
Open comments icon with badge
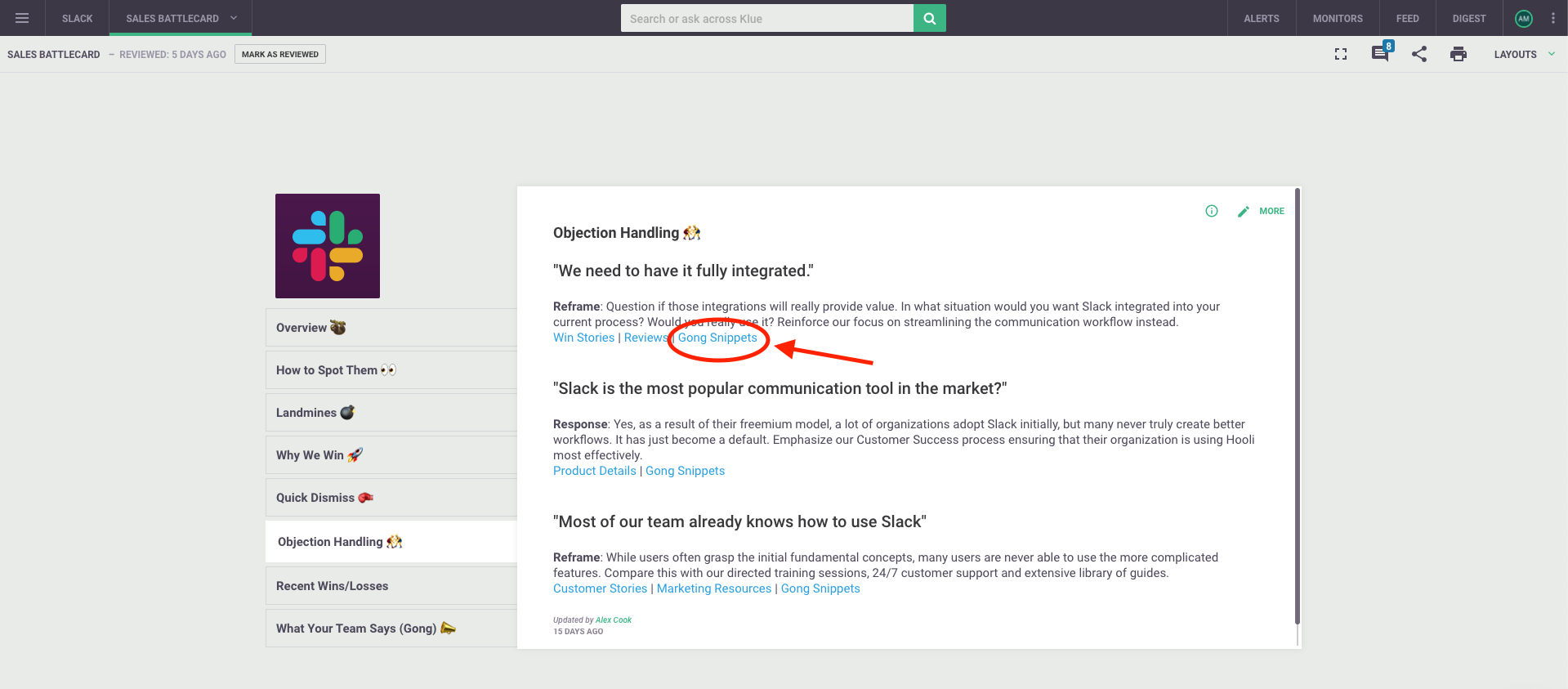click(1382, 52)
